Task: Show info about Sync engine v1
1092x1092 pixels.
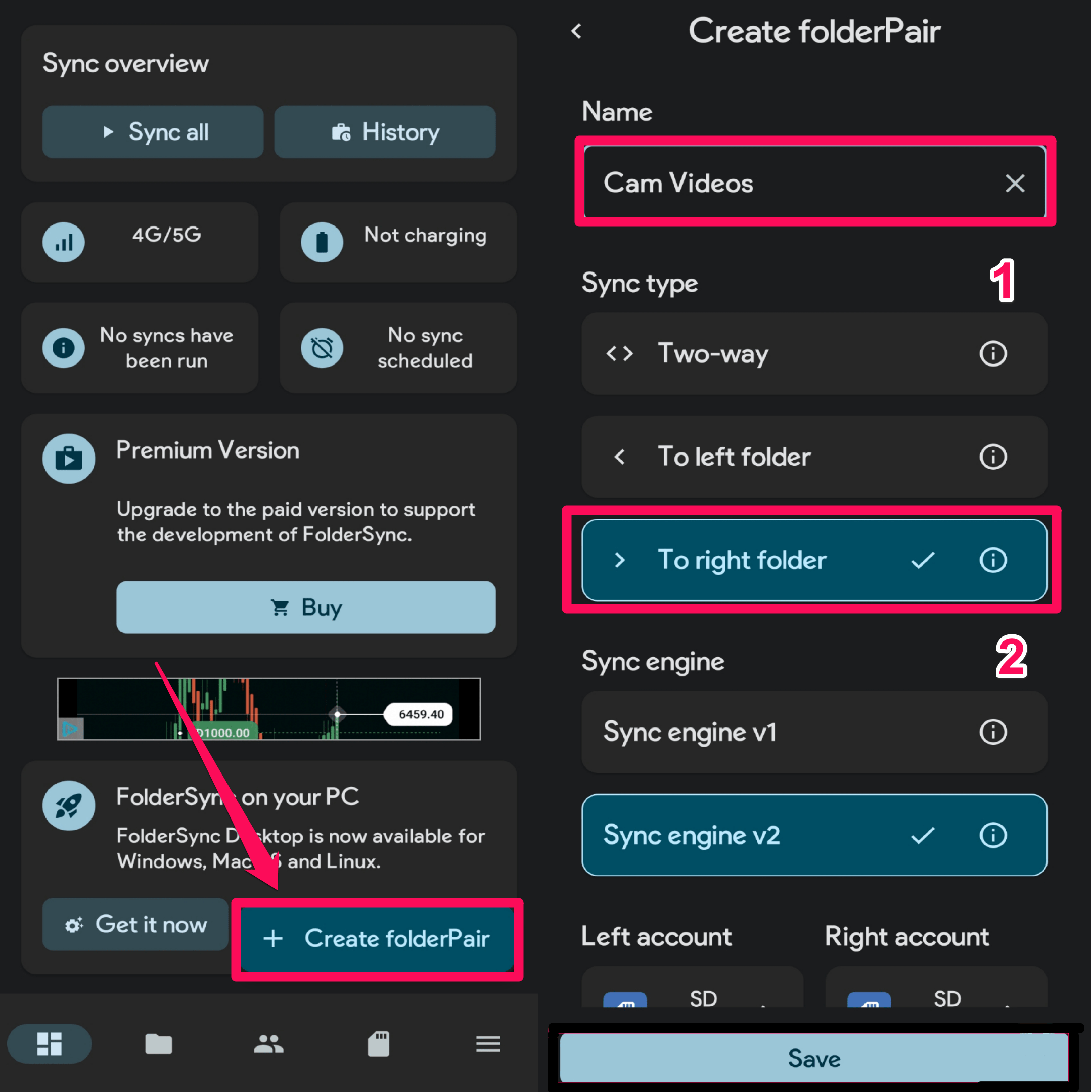Action: (993, 732)
